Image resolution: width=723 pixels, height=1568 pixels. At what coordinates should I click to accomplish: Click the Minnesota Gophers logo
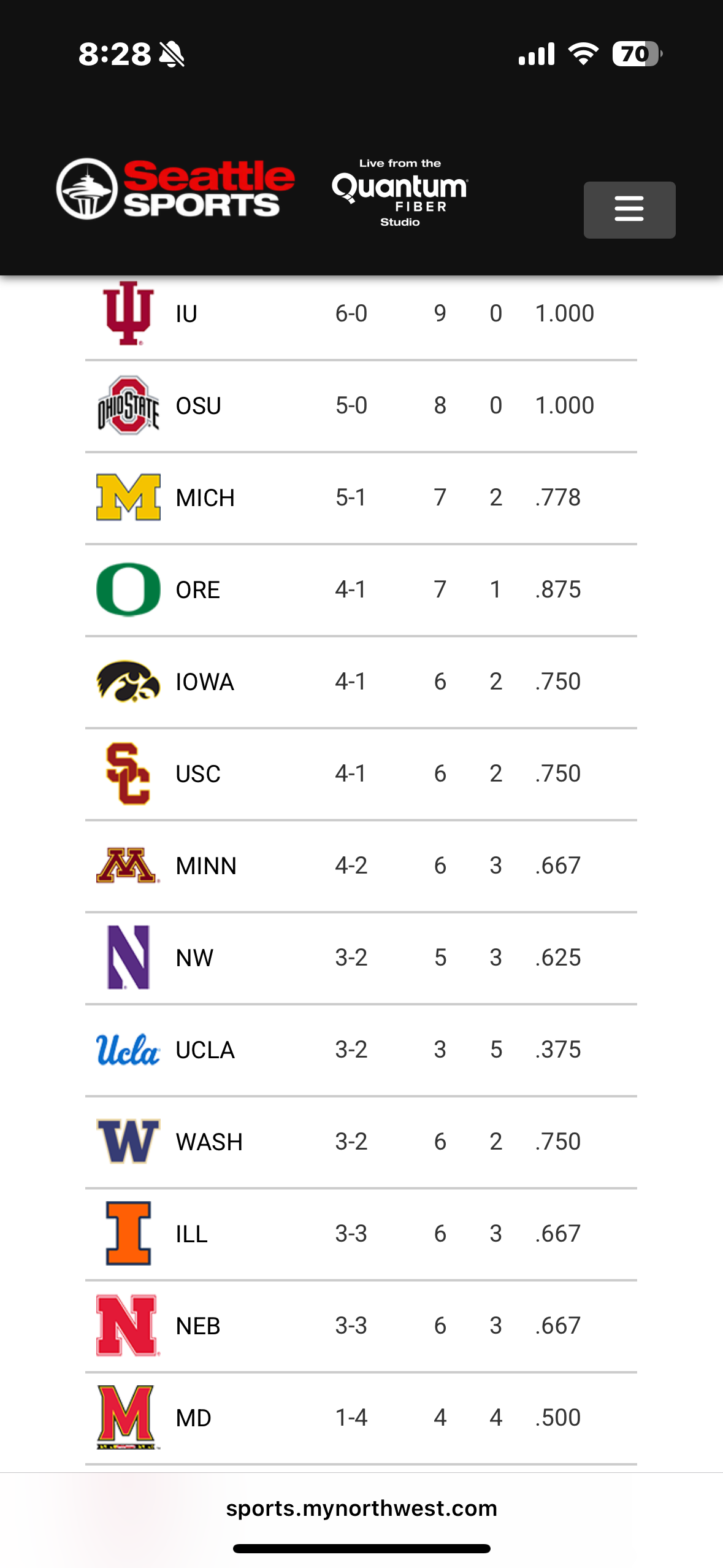coord(128,866)
